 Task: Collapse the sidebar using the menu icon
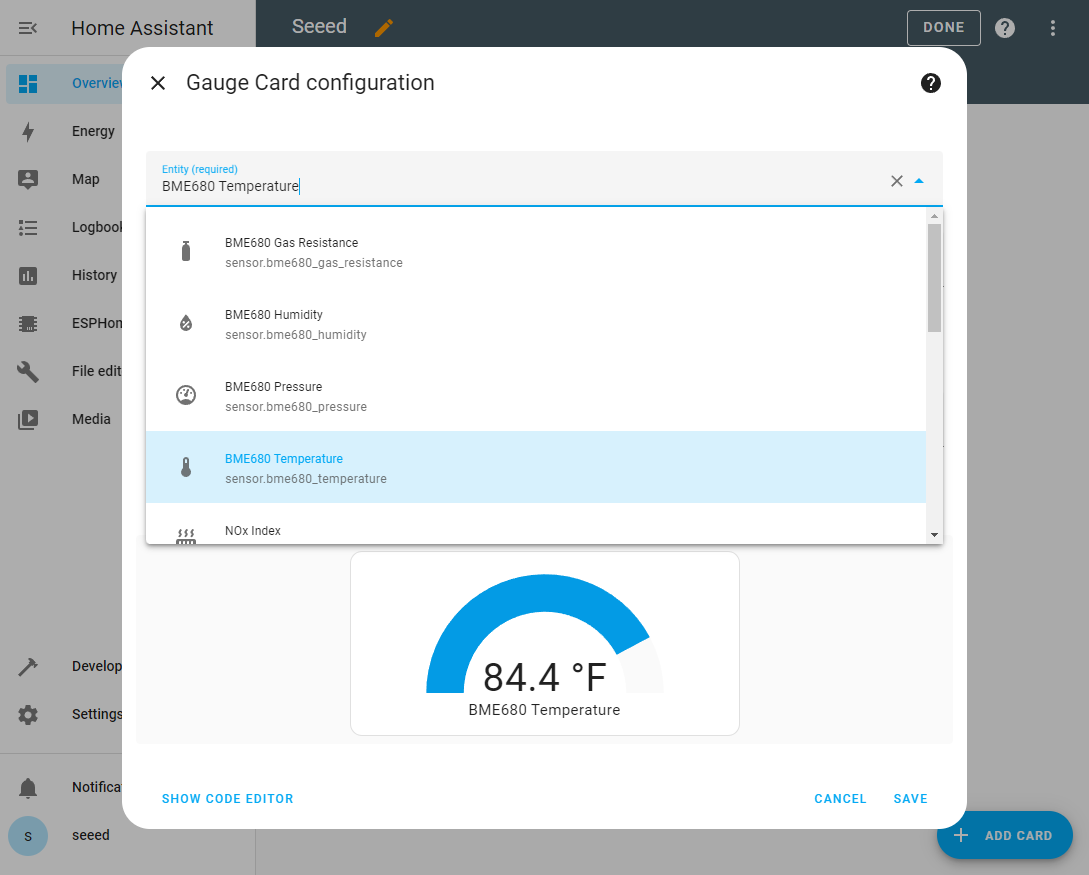[28, 28]
